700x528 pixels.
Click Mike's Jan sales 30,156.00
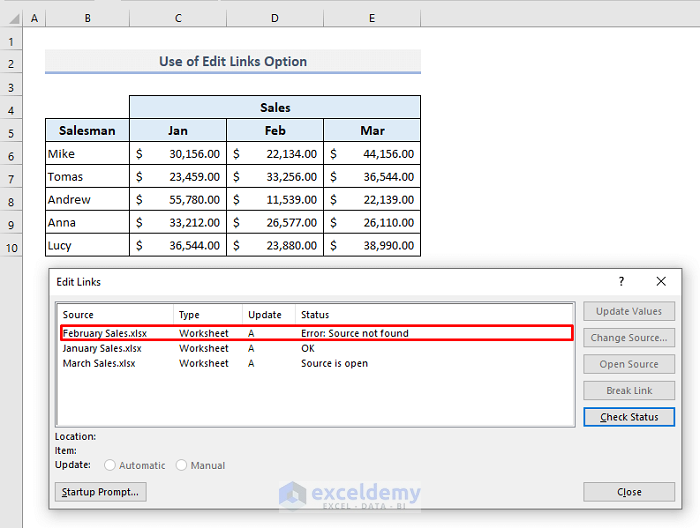pos(178,154)
